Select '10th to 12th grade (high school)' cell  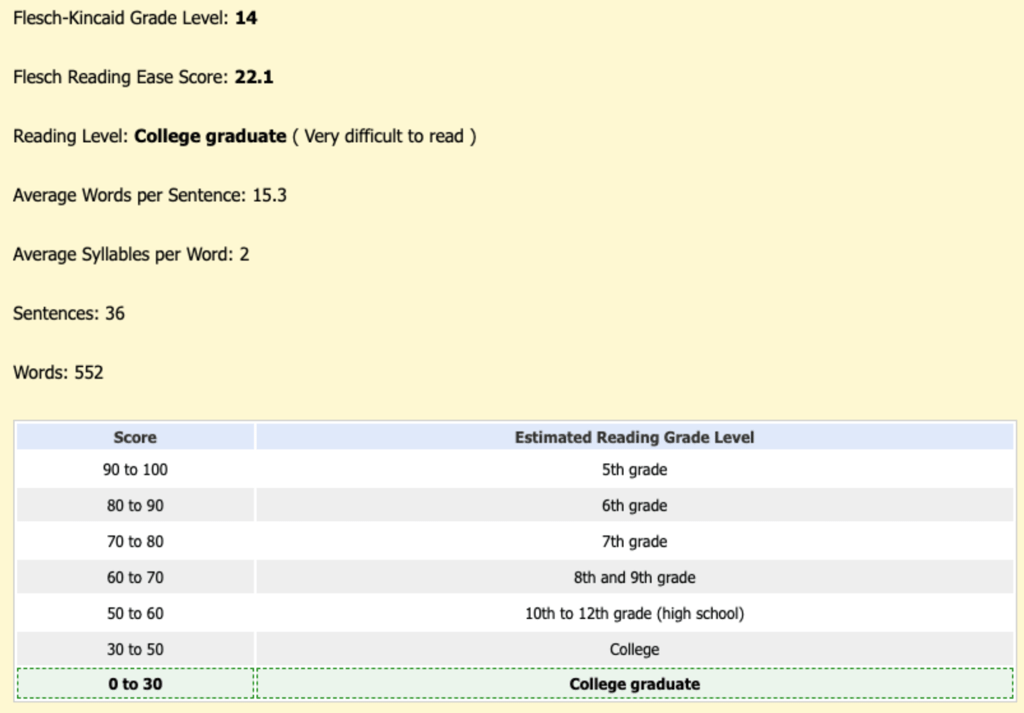[x=635, y=613]
